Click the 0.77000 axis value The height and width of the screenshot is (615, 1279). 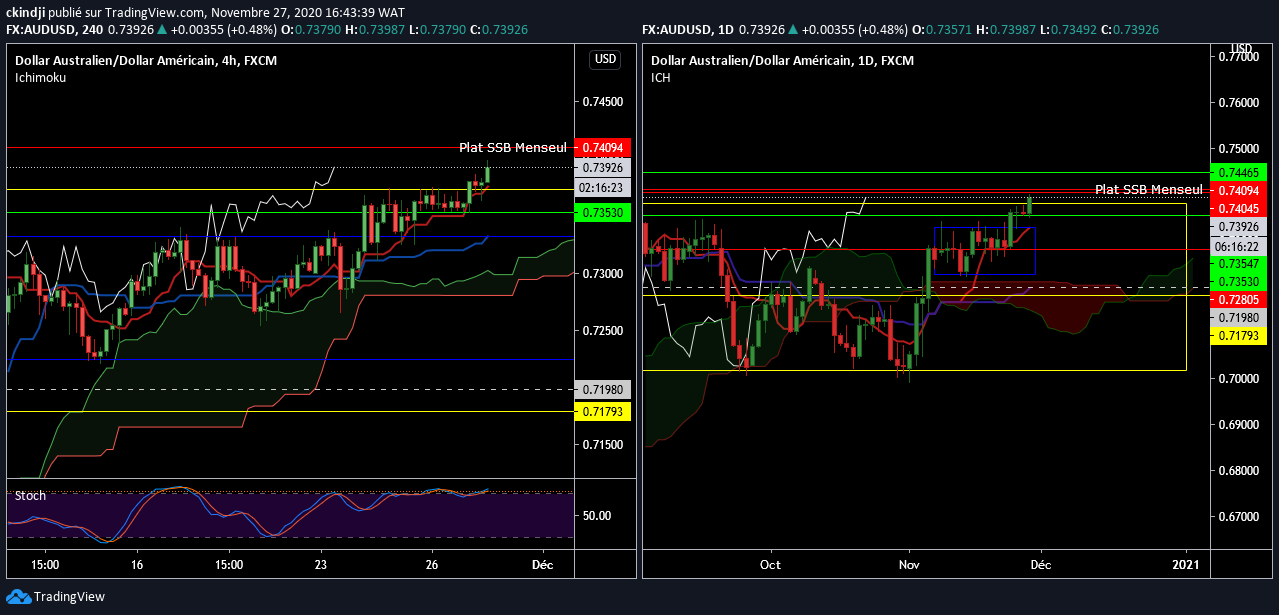click(x=1238, y=57)
